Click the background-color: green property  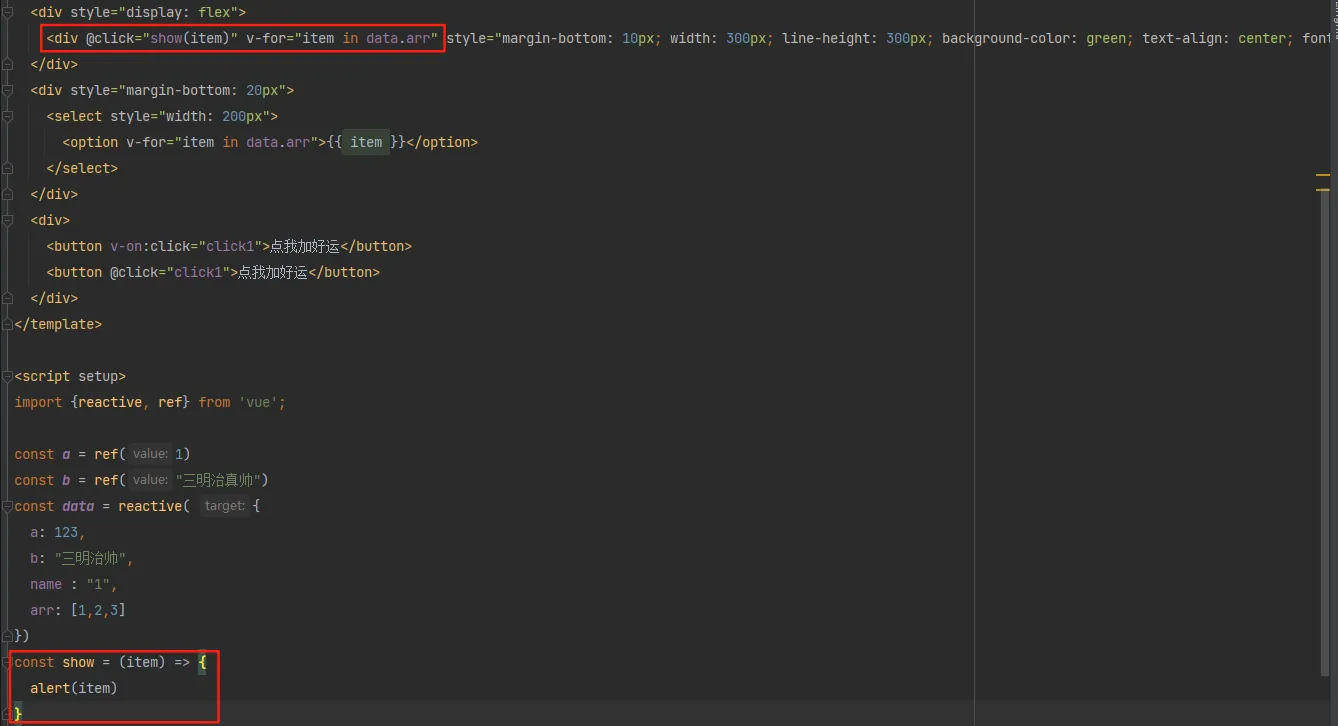[x=1034, y=39]
